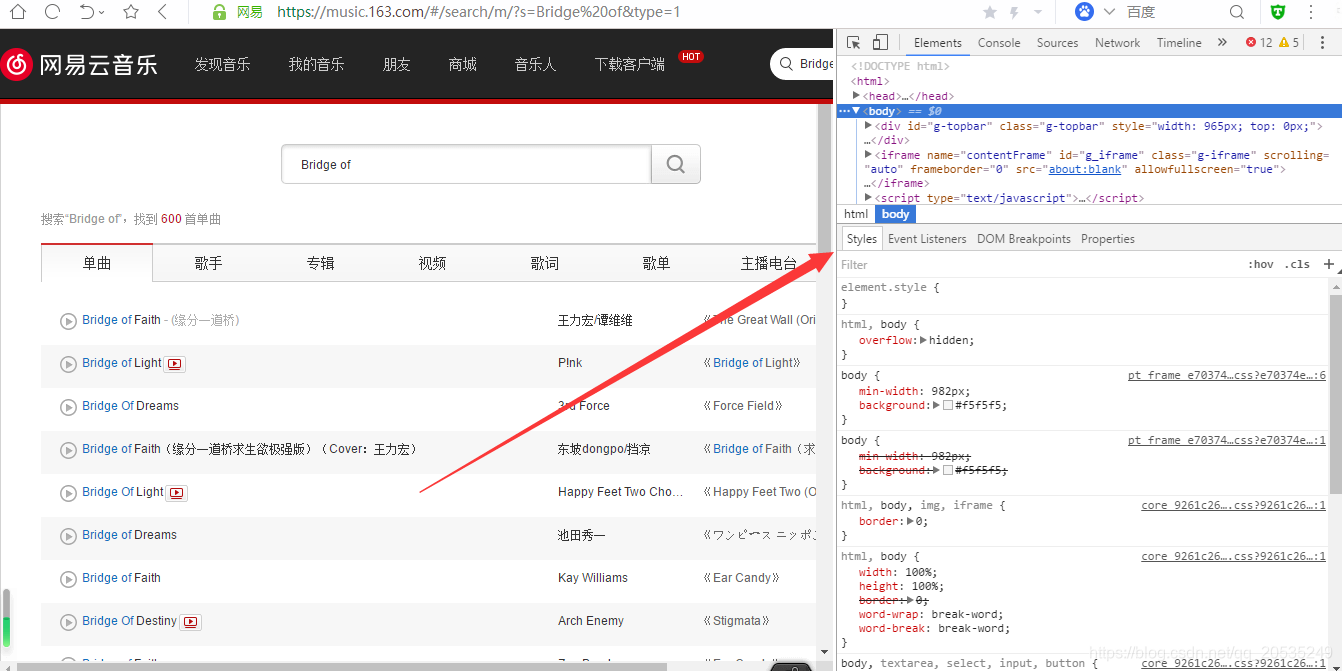Play Bridge Of Light by Happy Feet Two Chorus
1342x671 pixels.
68,493
